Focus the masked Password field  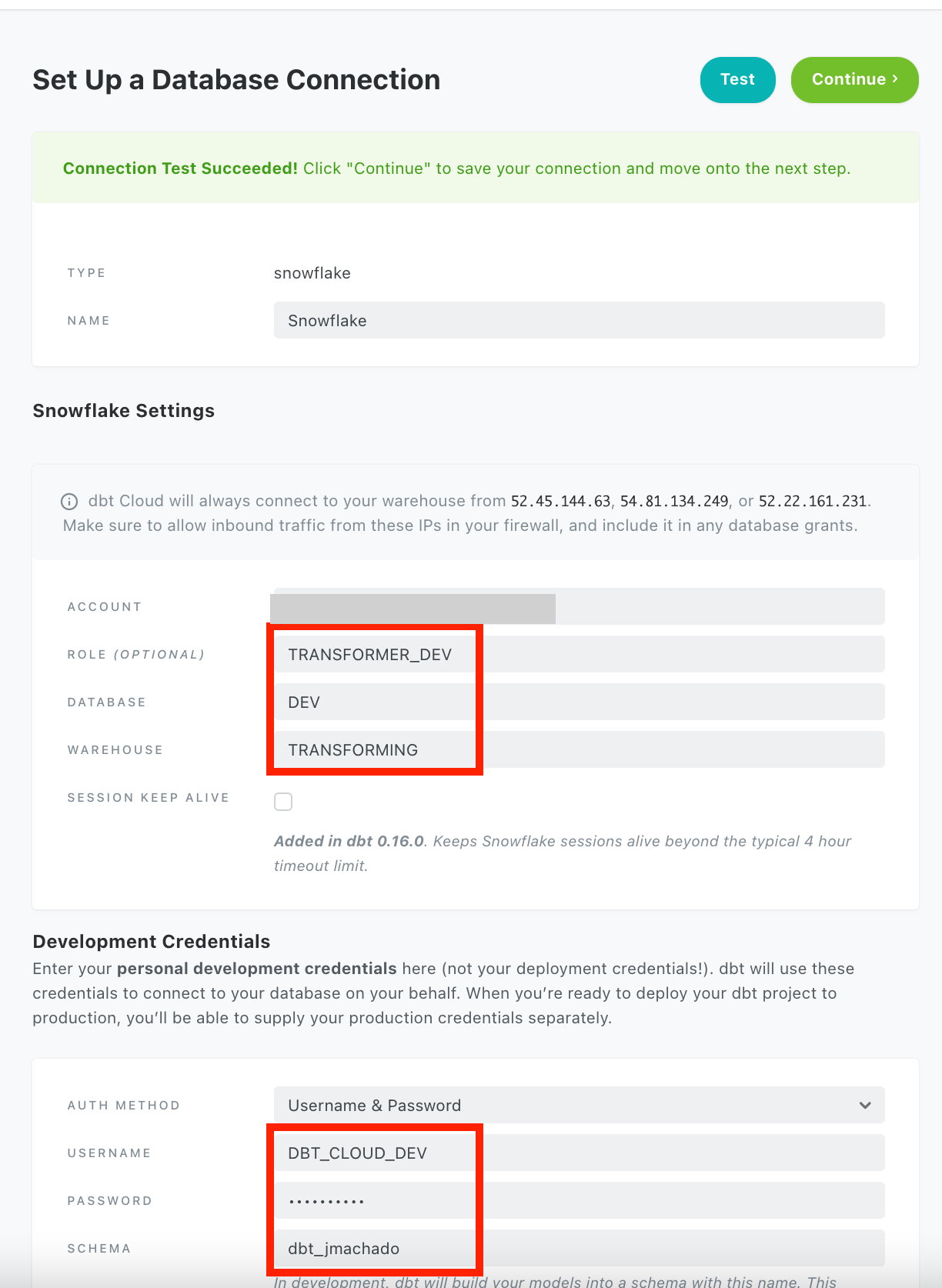(x=579, y=1201)
